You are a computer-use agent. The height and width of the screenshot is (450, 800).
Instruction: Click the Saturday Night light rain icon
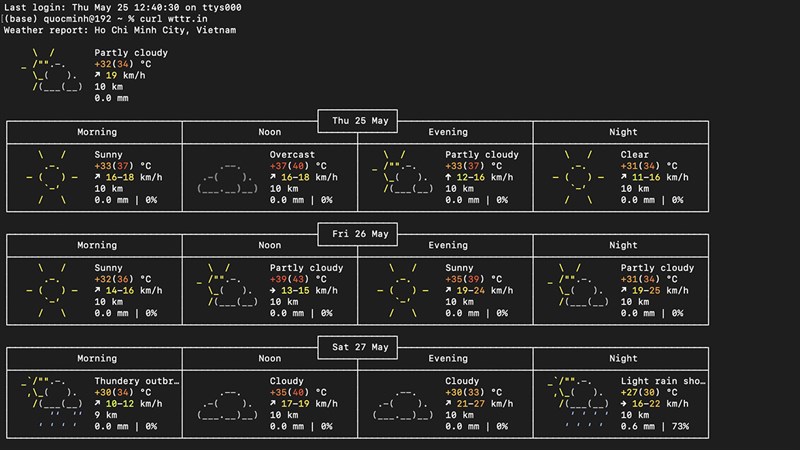578,403
